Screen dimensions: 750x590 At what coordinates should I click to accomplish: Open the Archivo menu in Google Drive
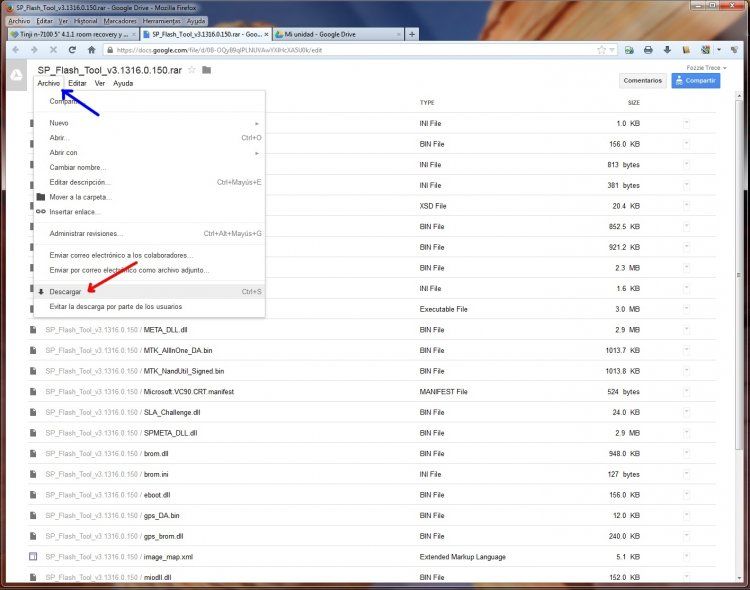click(49, 83)
